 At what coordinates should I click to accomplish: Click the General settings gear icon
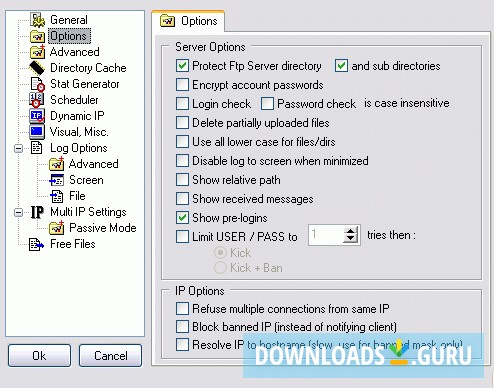[37, 20]
